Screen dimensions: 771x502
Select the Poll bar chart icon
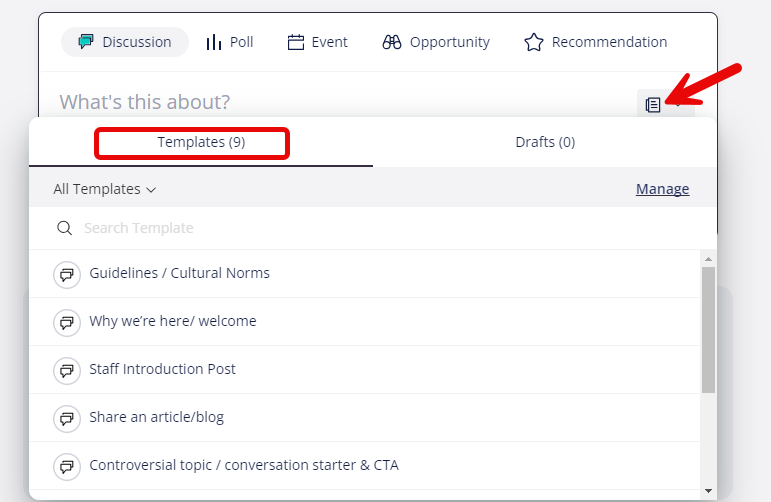coord(214,42)
